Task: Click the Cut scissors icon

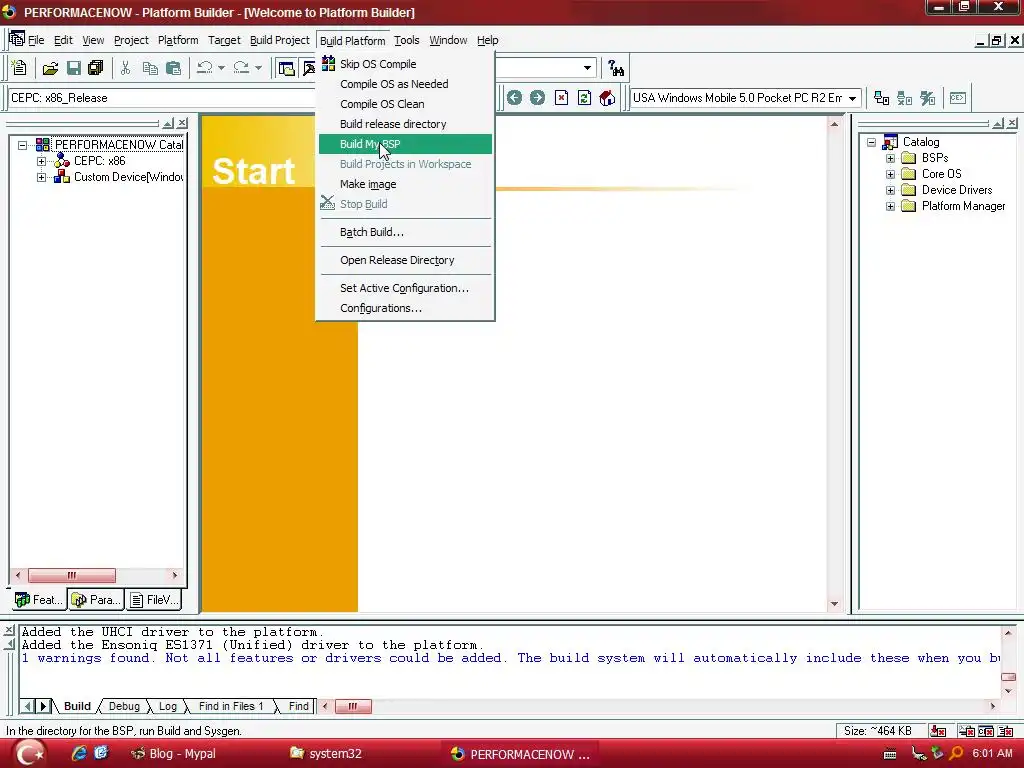Action: (125, 68)
